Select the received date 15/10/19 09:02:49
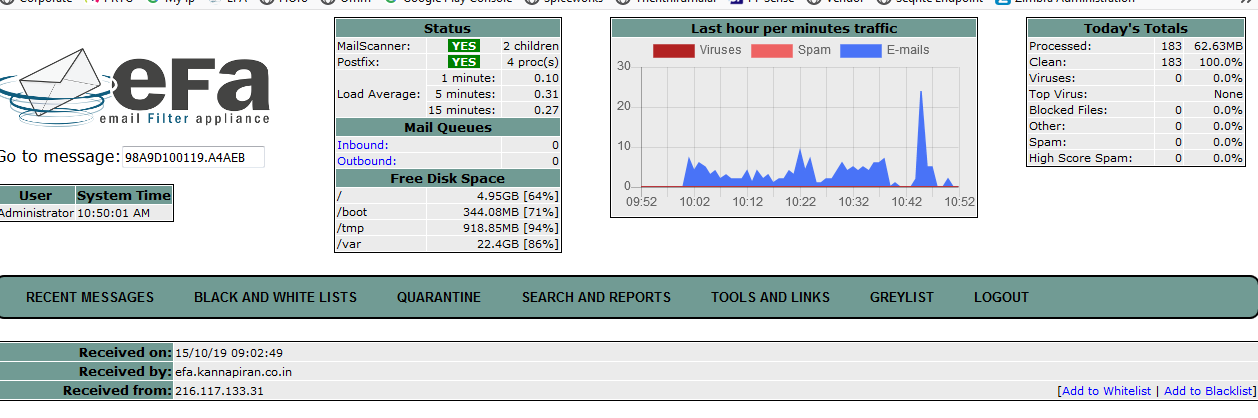 229,353
